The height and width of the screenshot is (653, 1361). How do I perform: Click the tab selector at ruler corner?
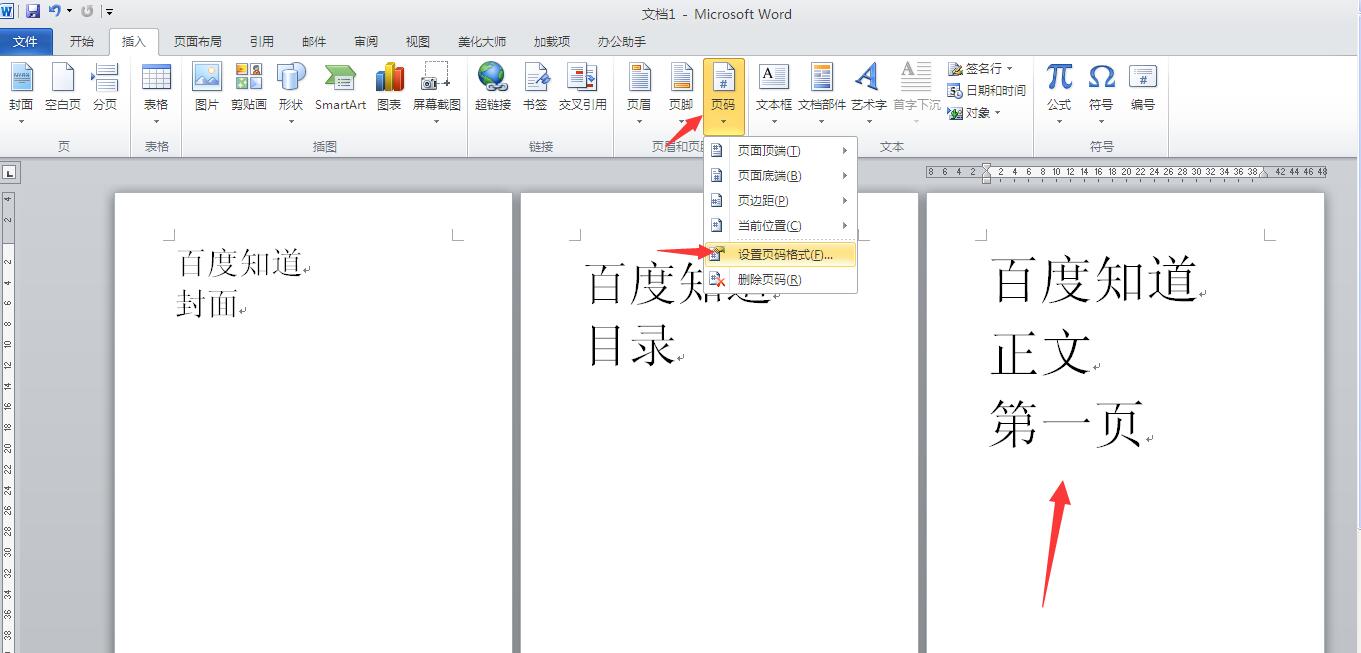tap(8, 172)
